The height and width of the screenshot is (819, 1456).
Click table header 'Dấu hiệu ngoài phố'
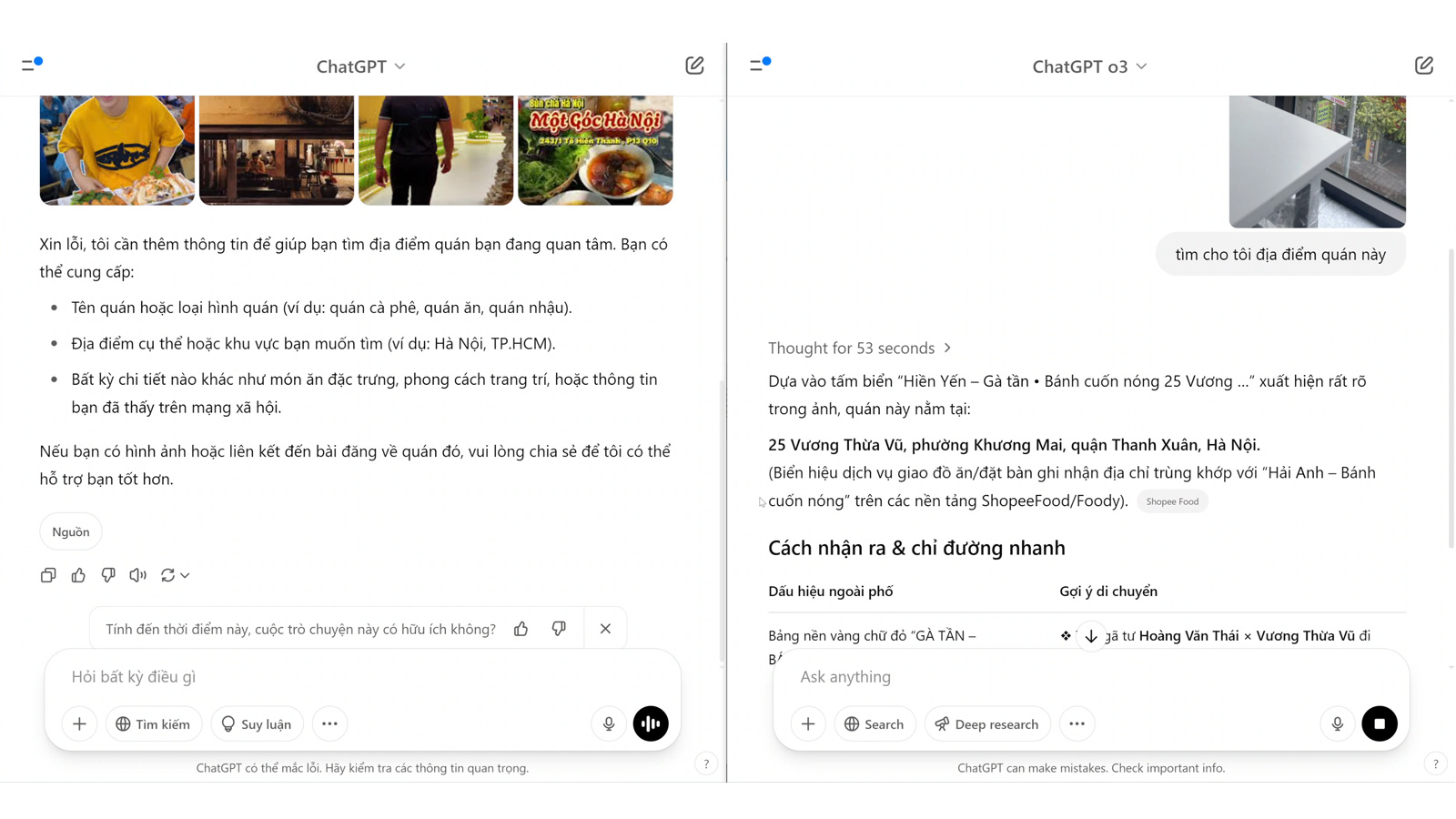[x=831, y=591]
